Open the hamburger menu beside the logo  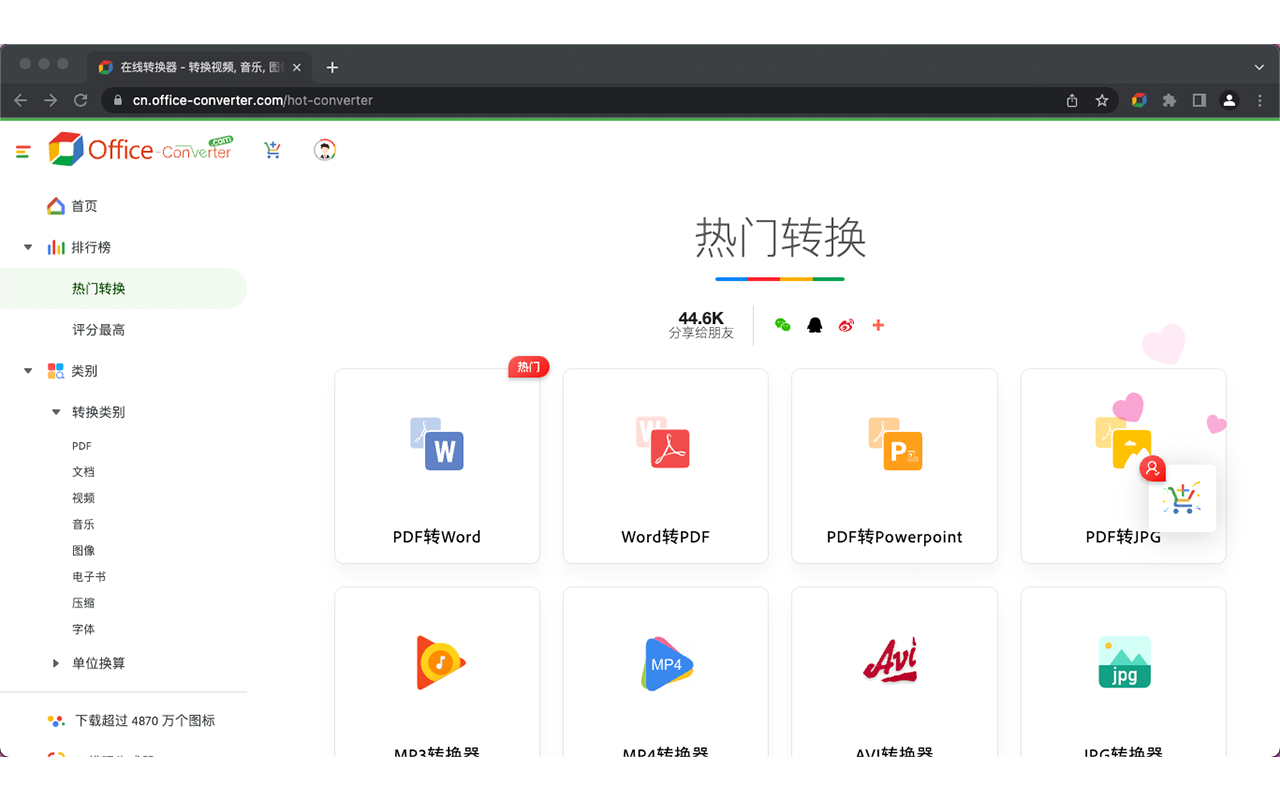[x=22, y=152]
